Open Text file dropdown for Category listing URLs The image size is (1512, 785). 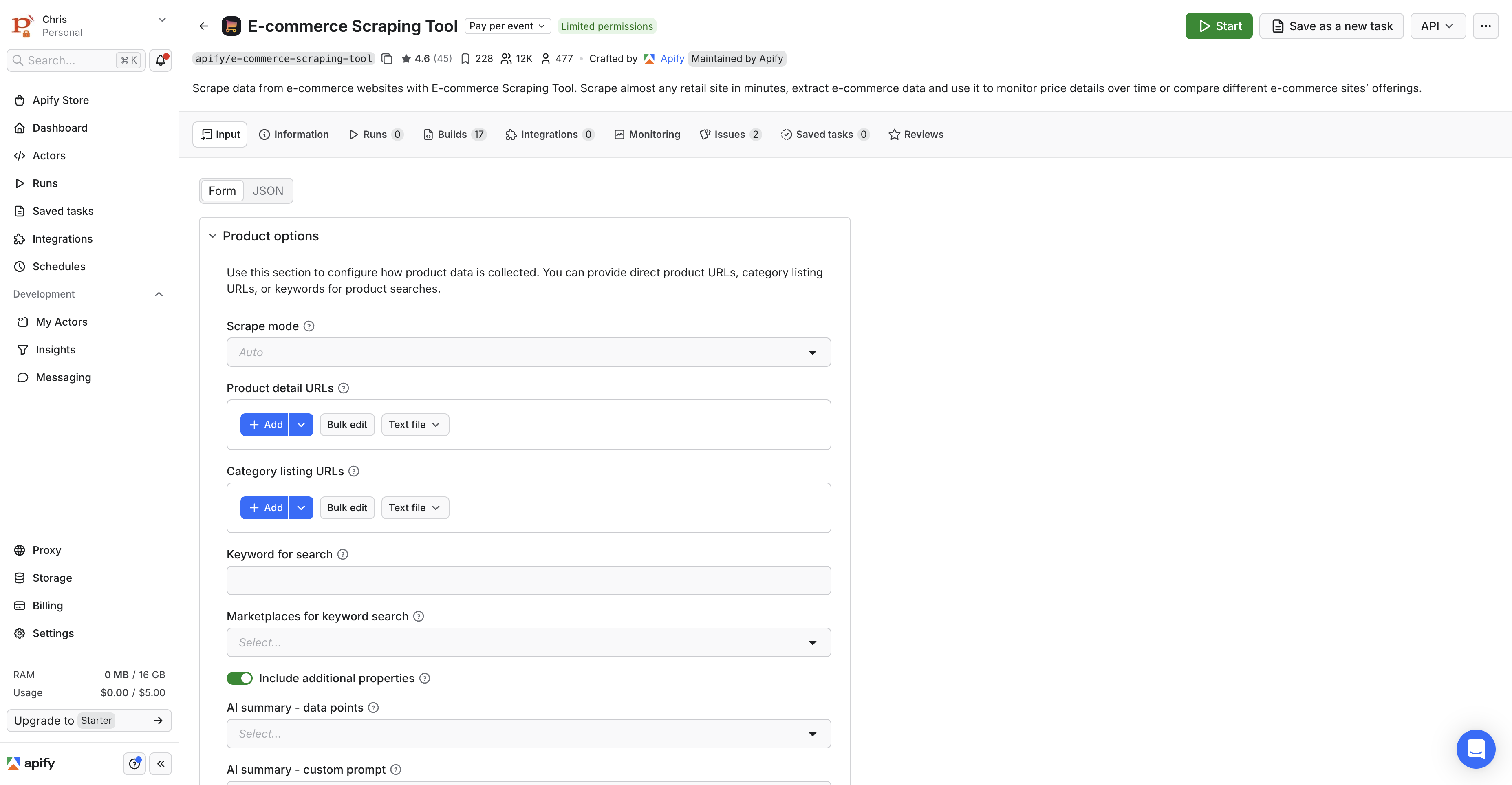pos(415,508)
